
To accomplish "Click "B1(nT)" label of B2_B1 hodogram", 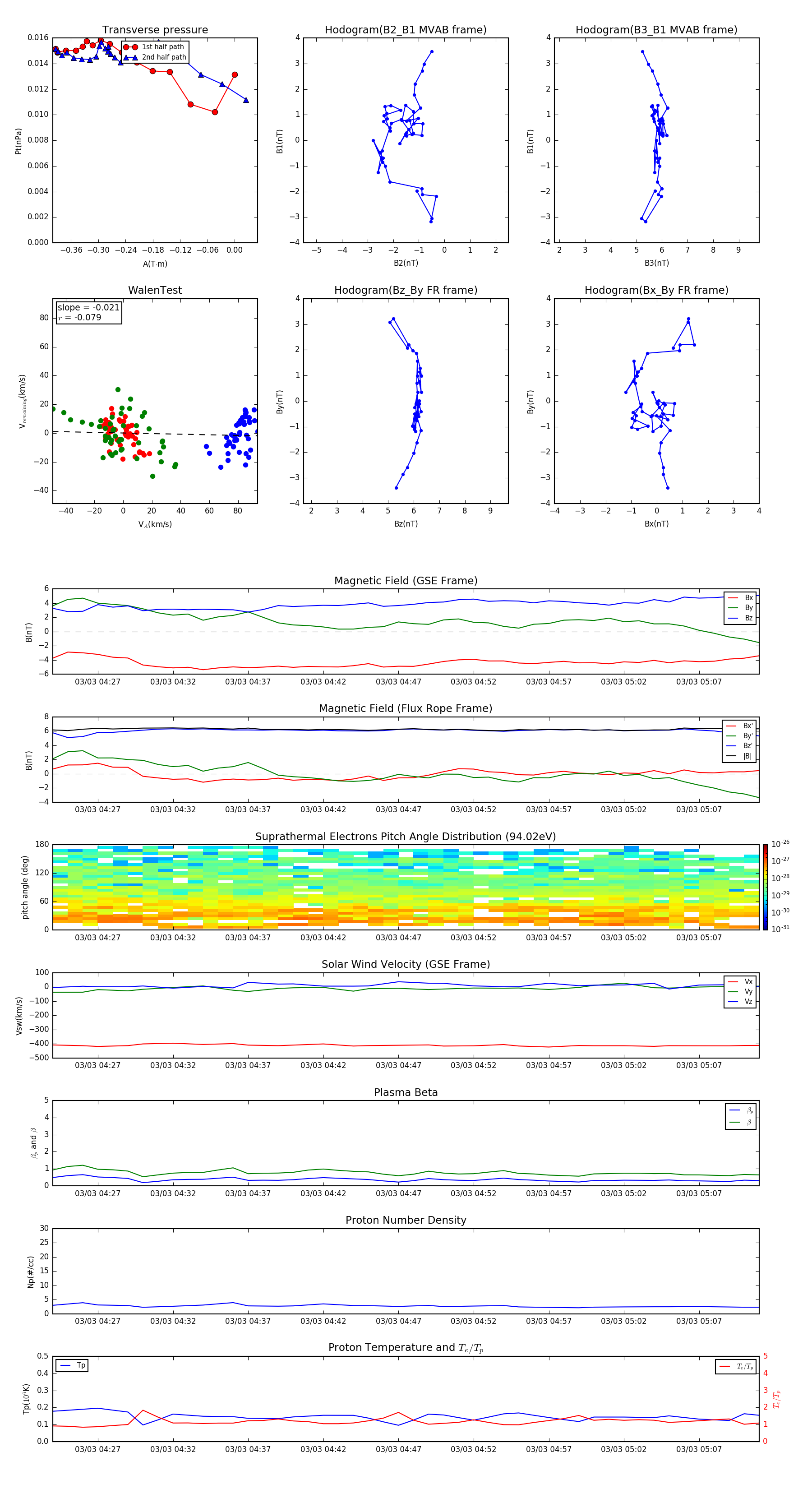I will [x=280, y=140].
